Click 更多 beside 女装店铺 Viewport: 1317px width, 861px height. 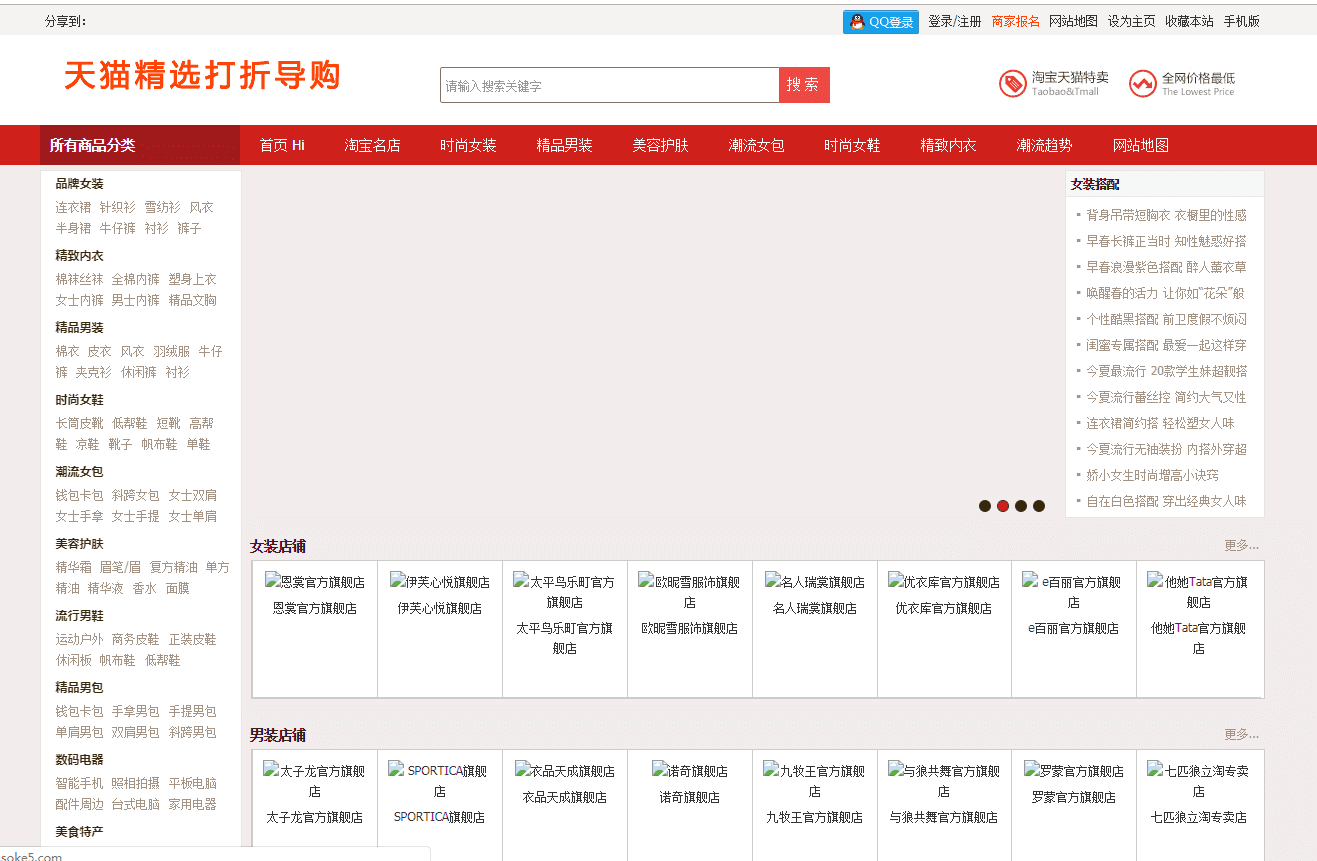pyautogui.click(x=1242, y=546)
